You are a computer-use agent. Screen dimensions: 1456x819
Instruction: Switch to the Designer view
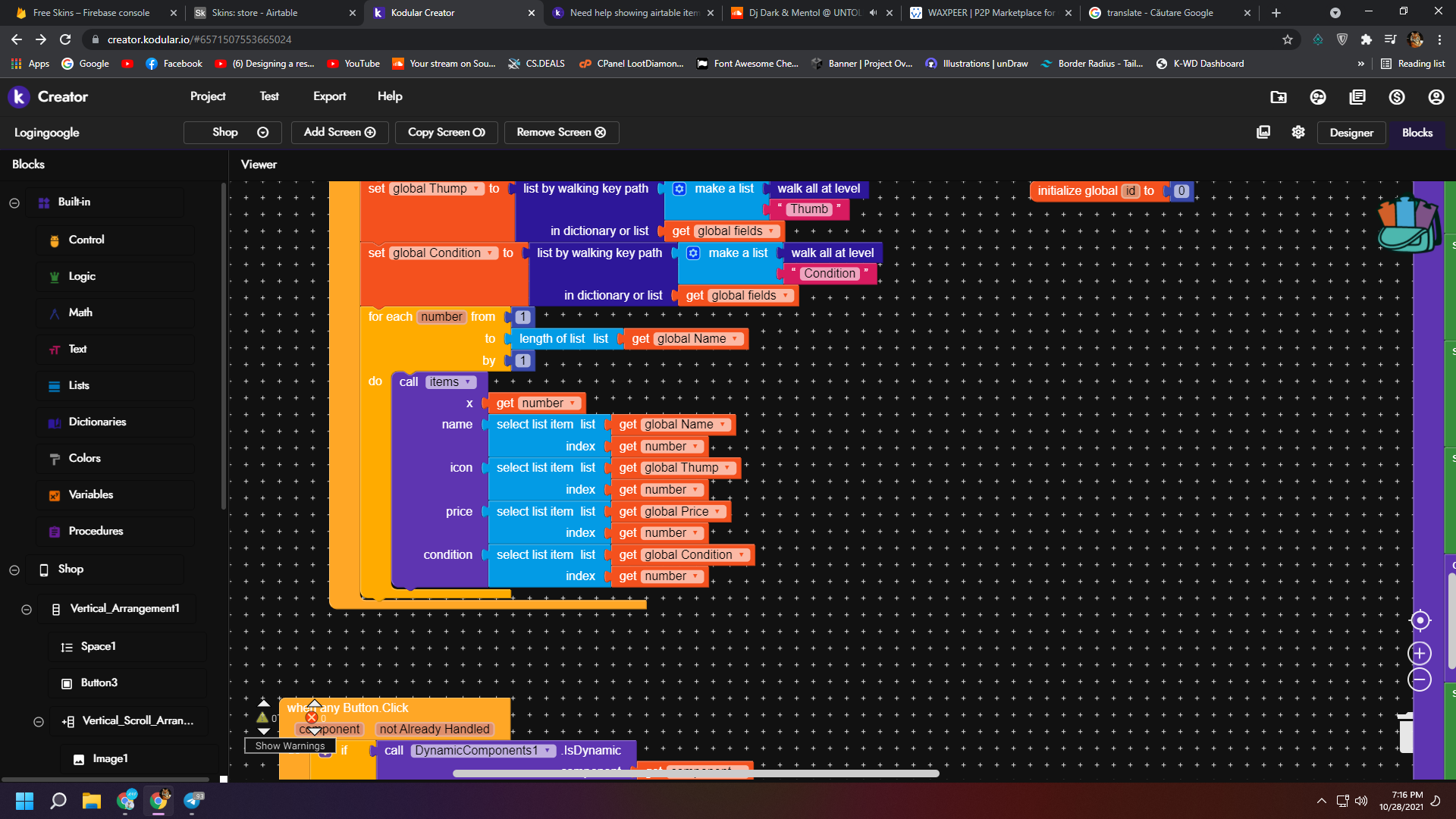1351,133
